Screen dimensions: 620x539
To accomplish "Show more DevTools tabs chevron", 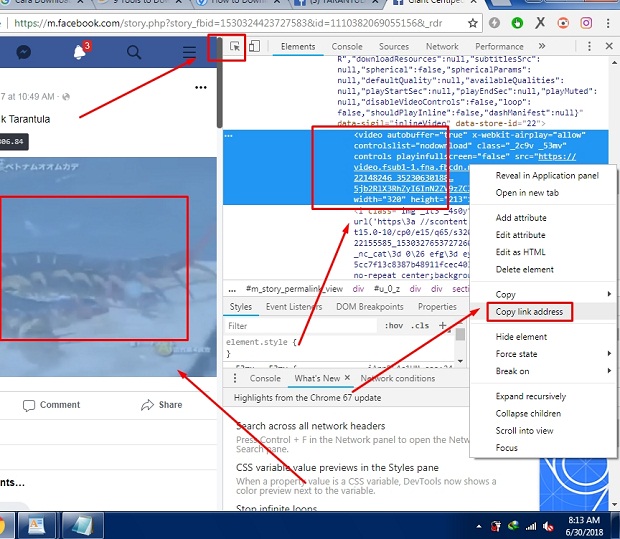I will coord(542,46).
